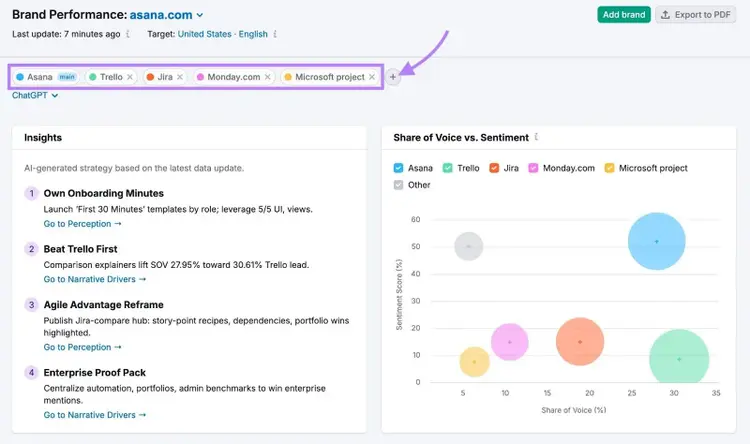Screen dimensions: 750x444
Task: Click the gray Other bubble in chart
Action: tap(468, 246)
